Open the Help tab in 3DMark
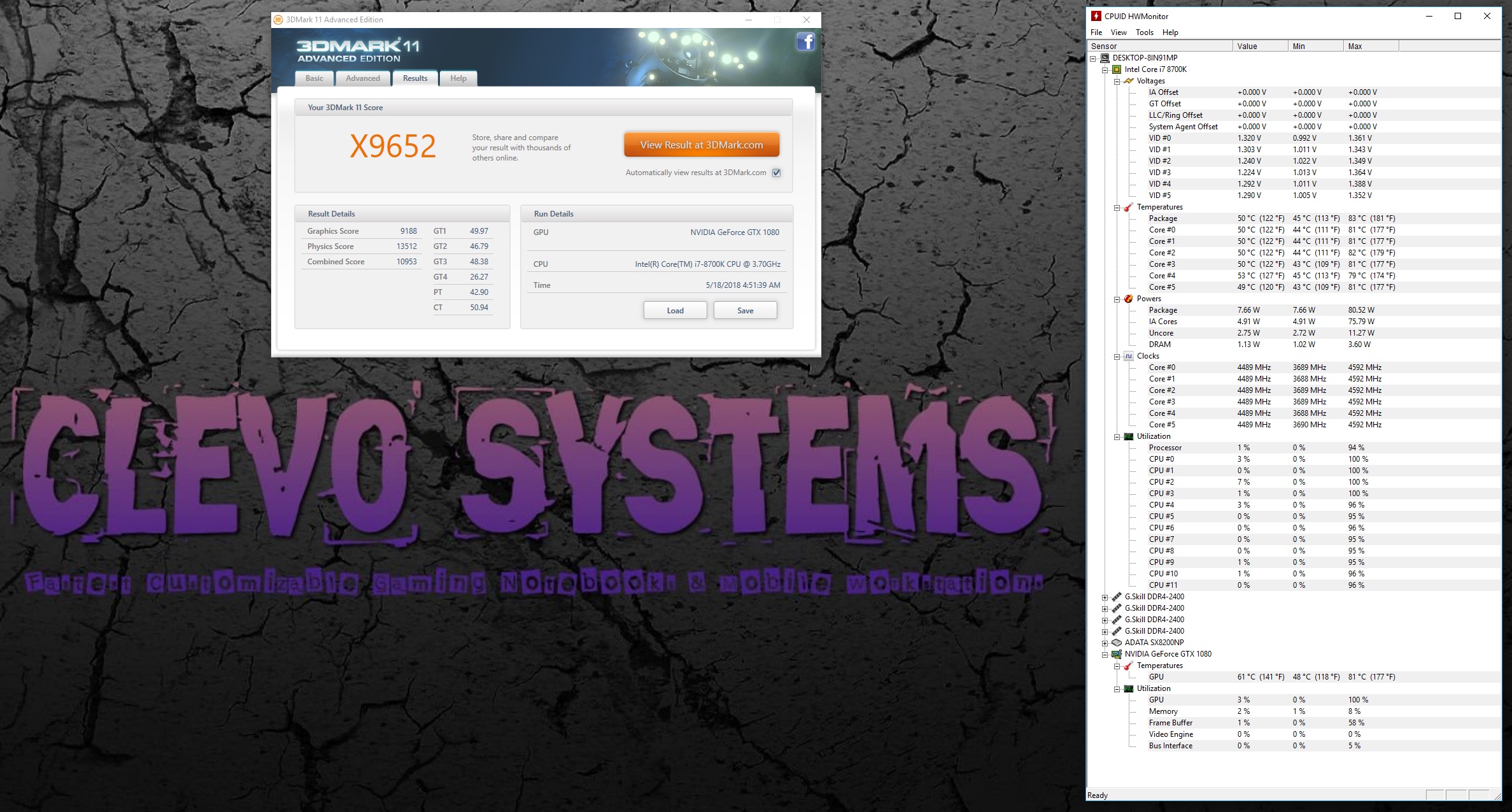Screen dimensions: 1512x812 tap(458, 78)
